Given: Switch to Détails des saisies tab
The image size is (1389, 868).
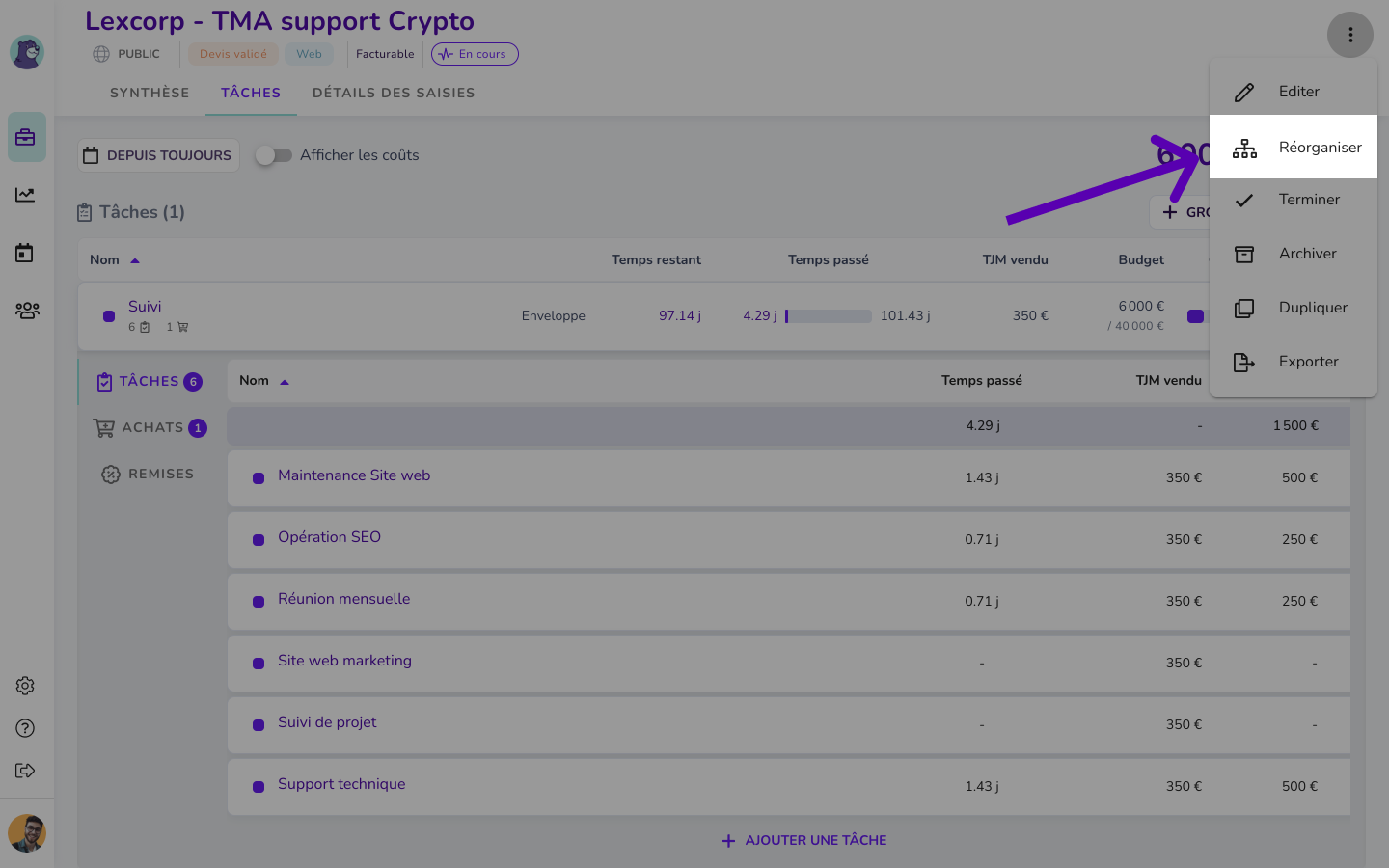Looking at the screenshot, I should click(x=394, y=93).
